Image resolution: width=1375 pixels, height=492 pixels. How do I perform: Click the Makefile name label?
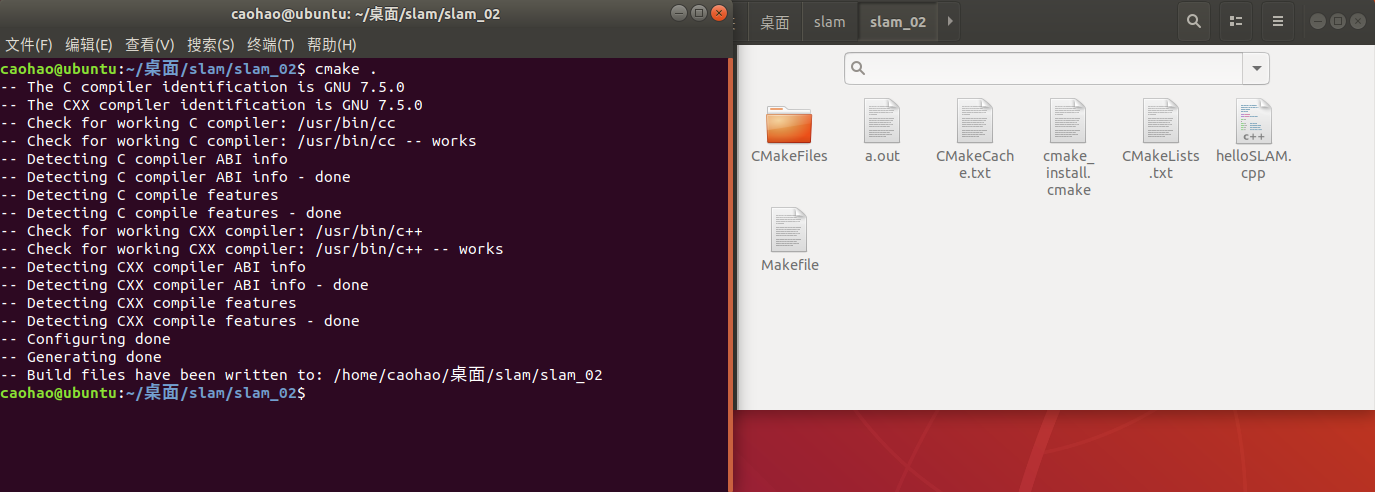pos(789,265)
